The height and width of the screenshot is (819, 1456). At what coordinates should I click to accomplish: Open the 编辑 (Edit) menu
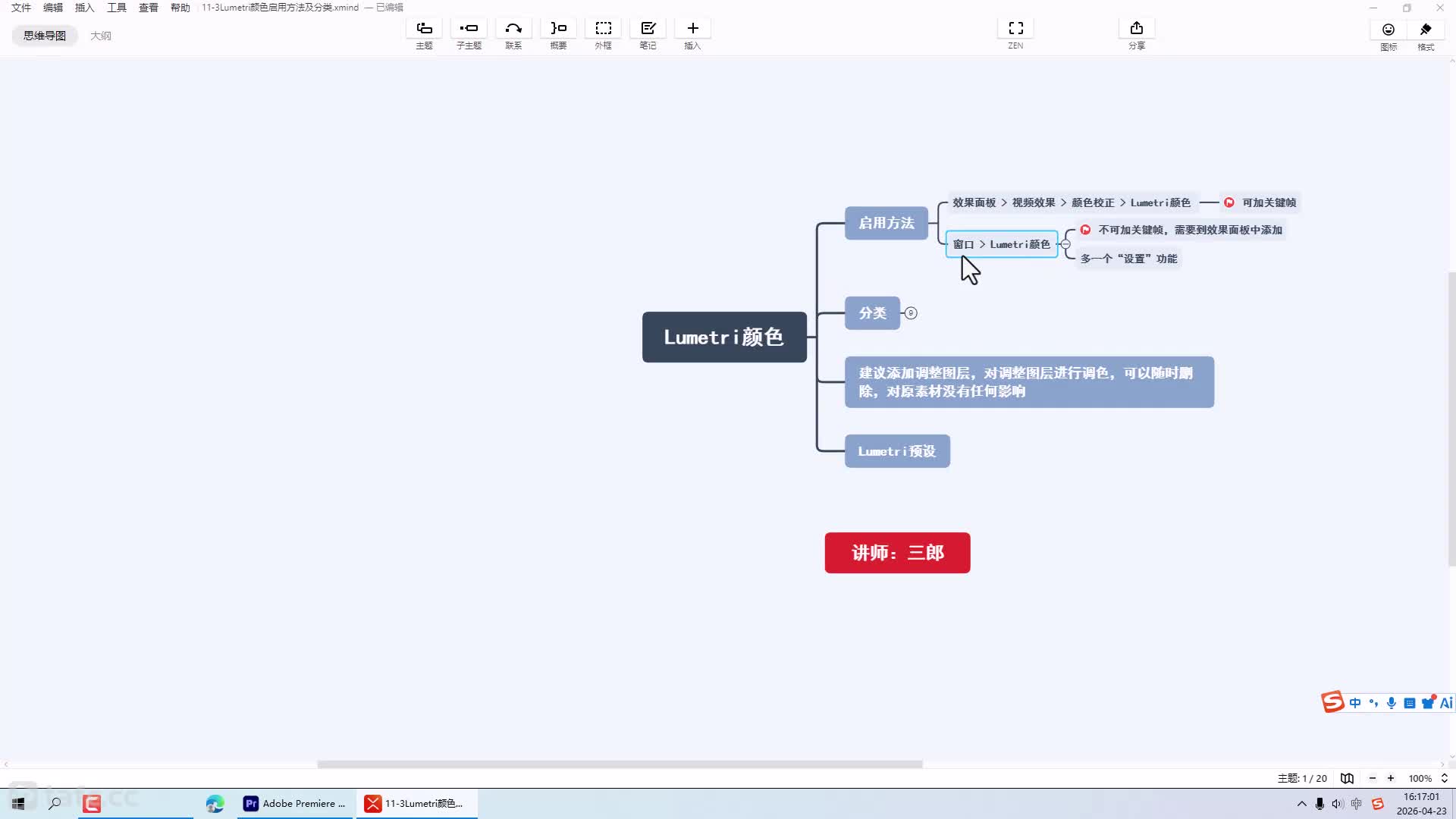click(53, 8)
